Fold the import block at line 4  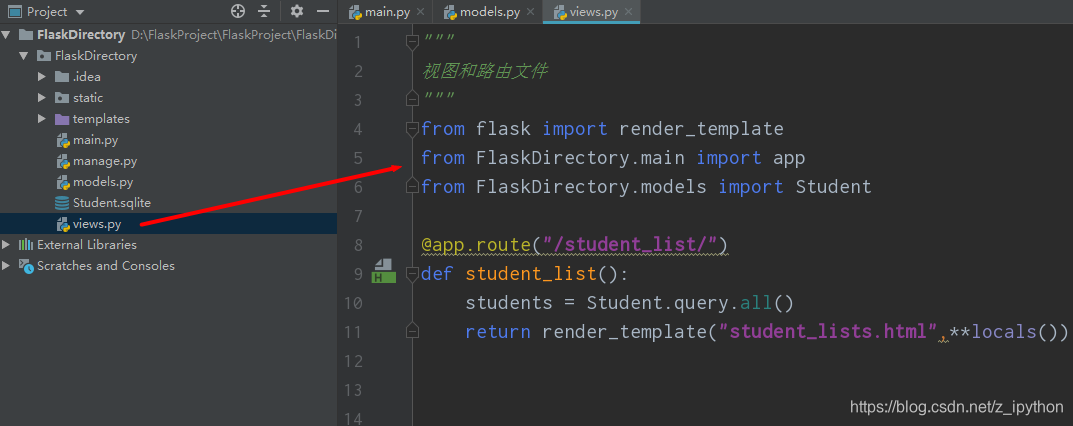point(412,129)
